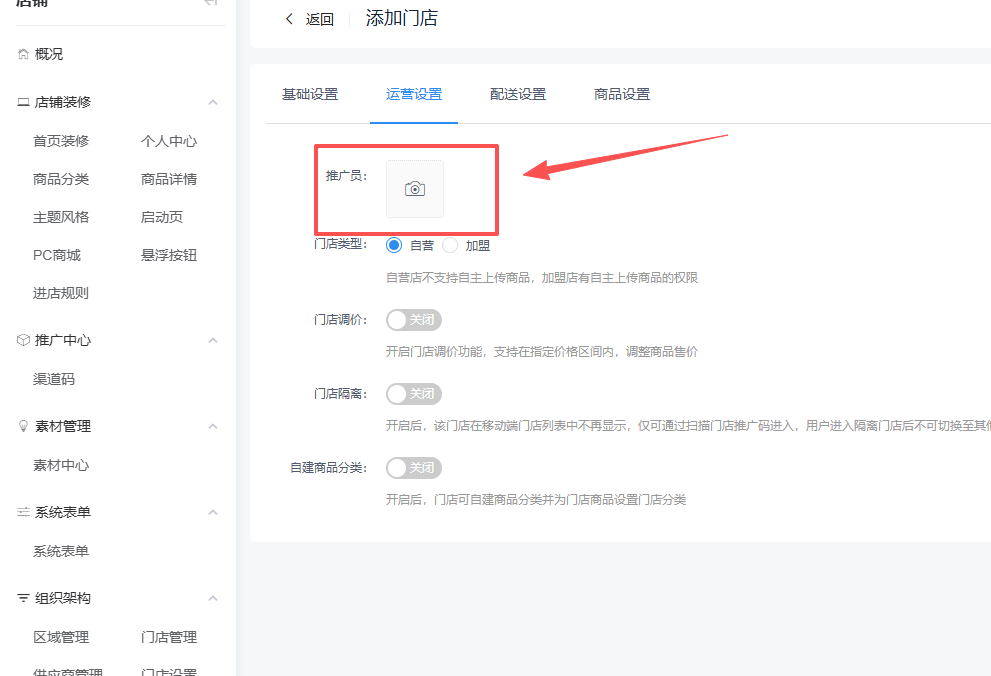
Task: Collapse the 推广中心 section chevron
Action: point(212,341)
